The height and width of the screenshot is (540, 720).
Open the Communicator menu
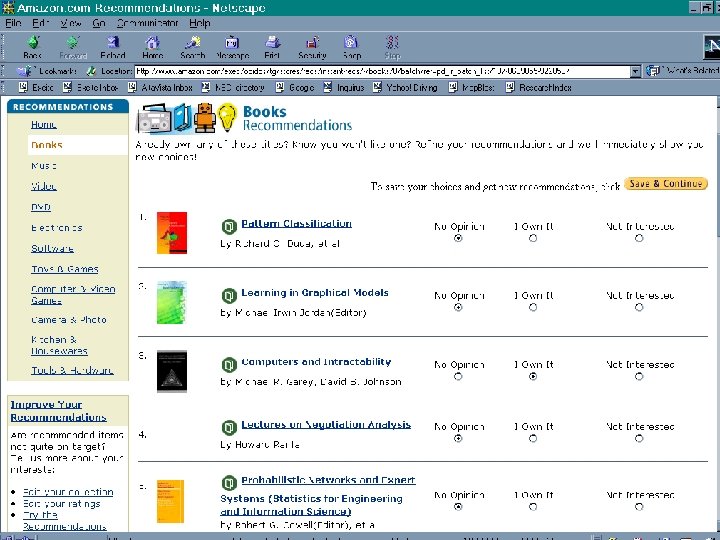coord(147,23)
